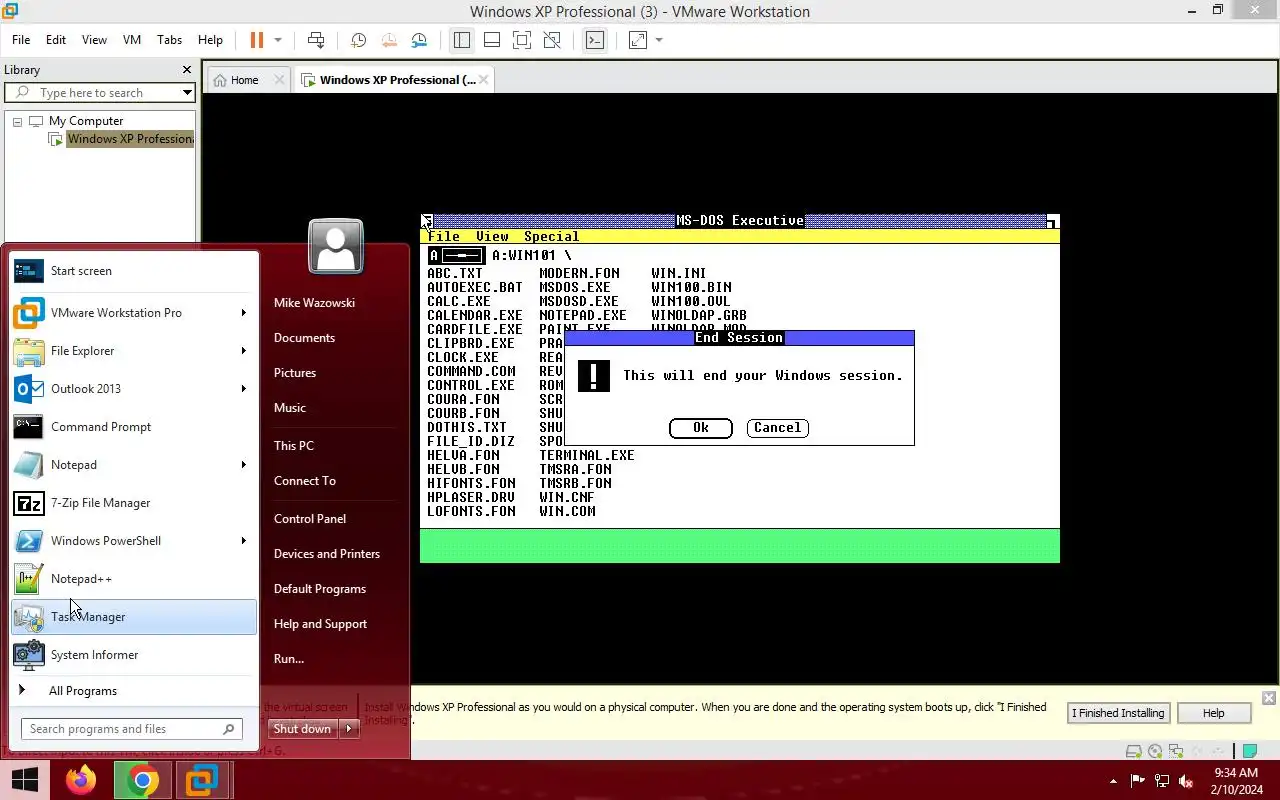Viewport: 1280px width, 800px height.
Task: Launch VMware Workstation Pro from Start menu
Action: click(x=134, y=313)
